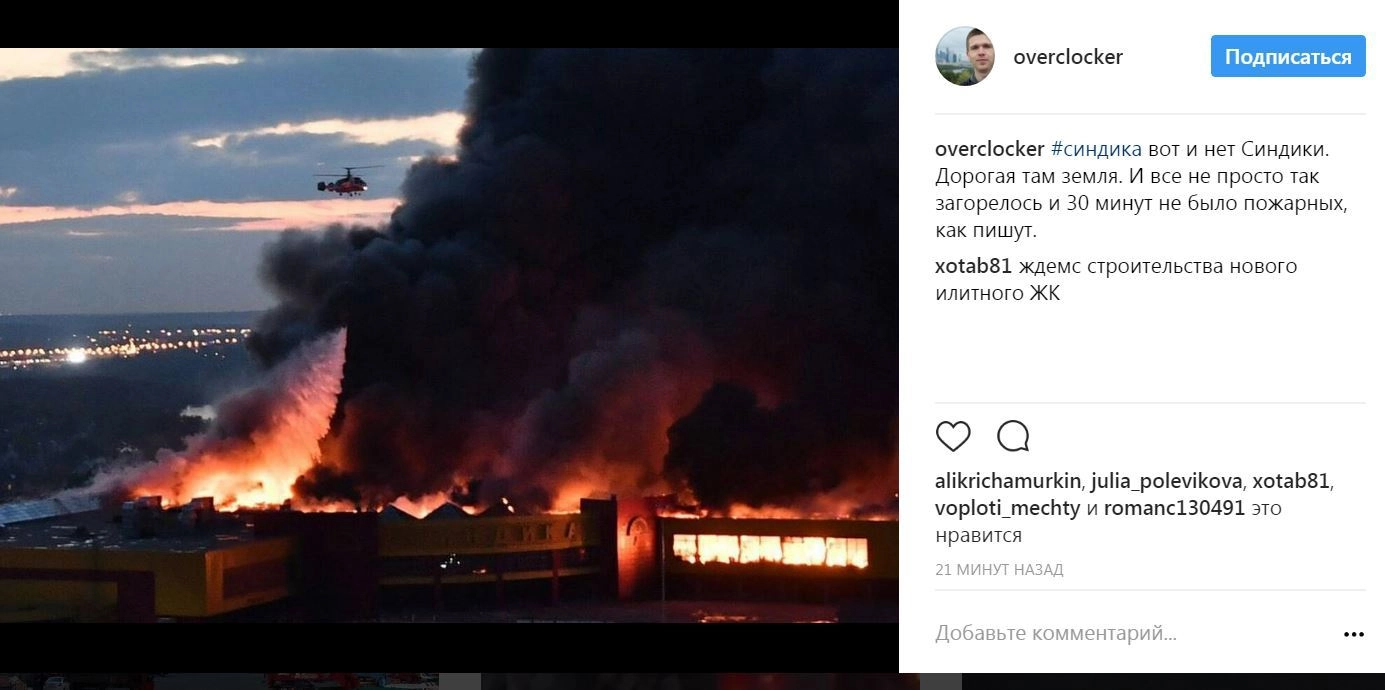1385x690 pixels.
Task: Open alikrichamurkin from the likes list
Action: click(x=1008, y=481)
